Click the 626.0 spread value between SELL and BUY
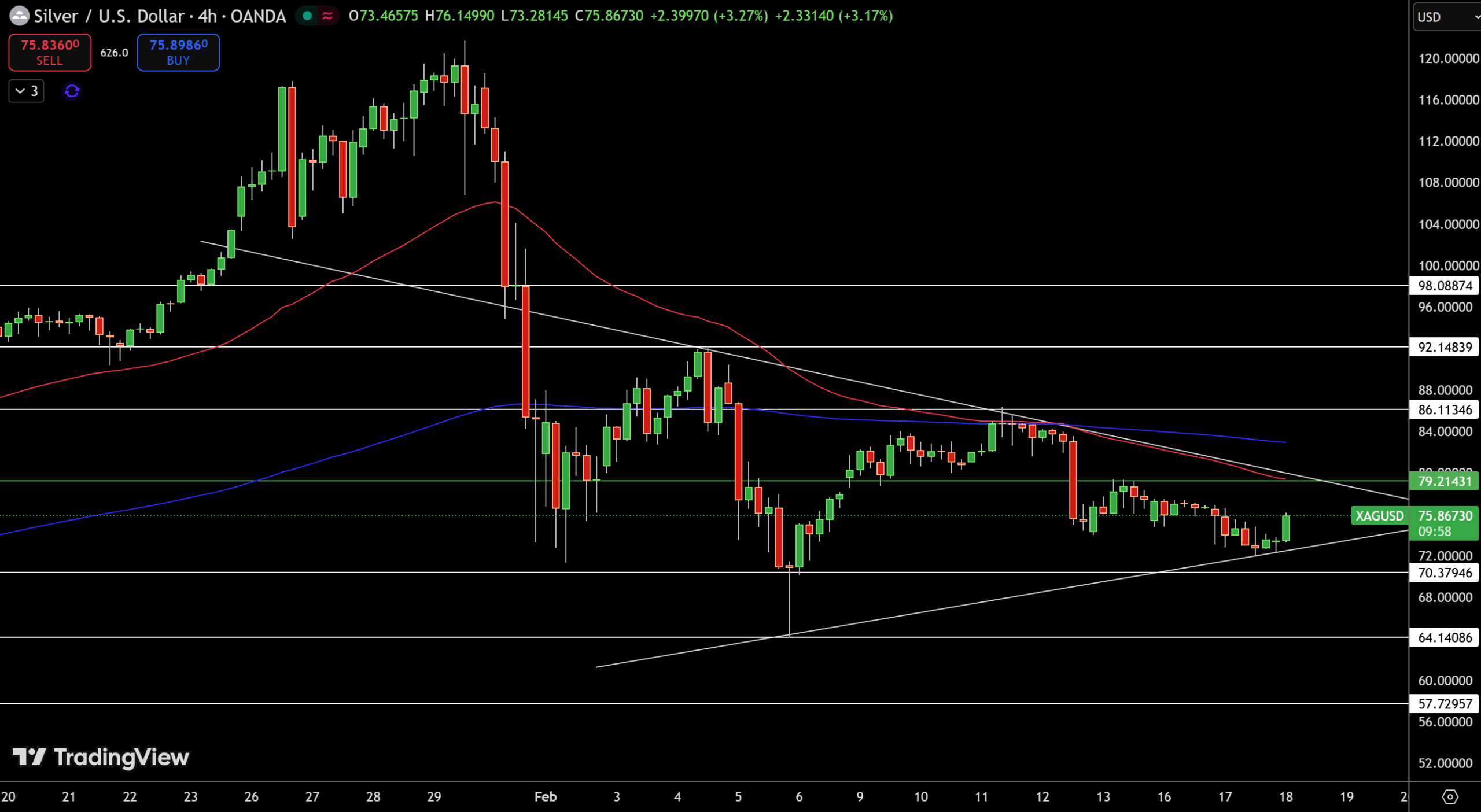This screenshot has width=1481, height=812. click(x=114, y=53)
